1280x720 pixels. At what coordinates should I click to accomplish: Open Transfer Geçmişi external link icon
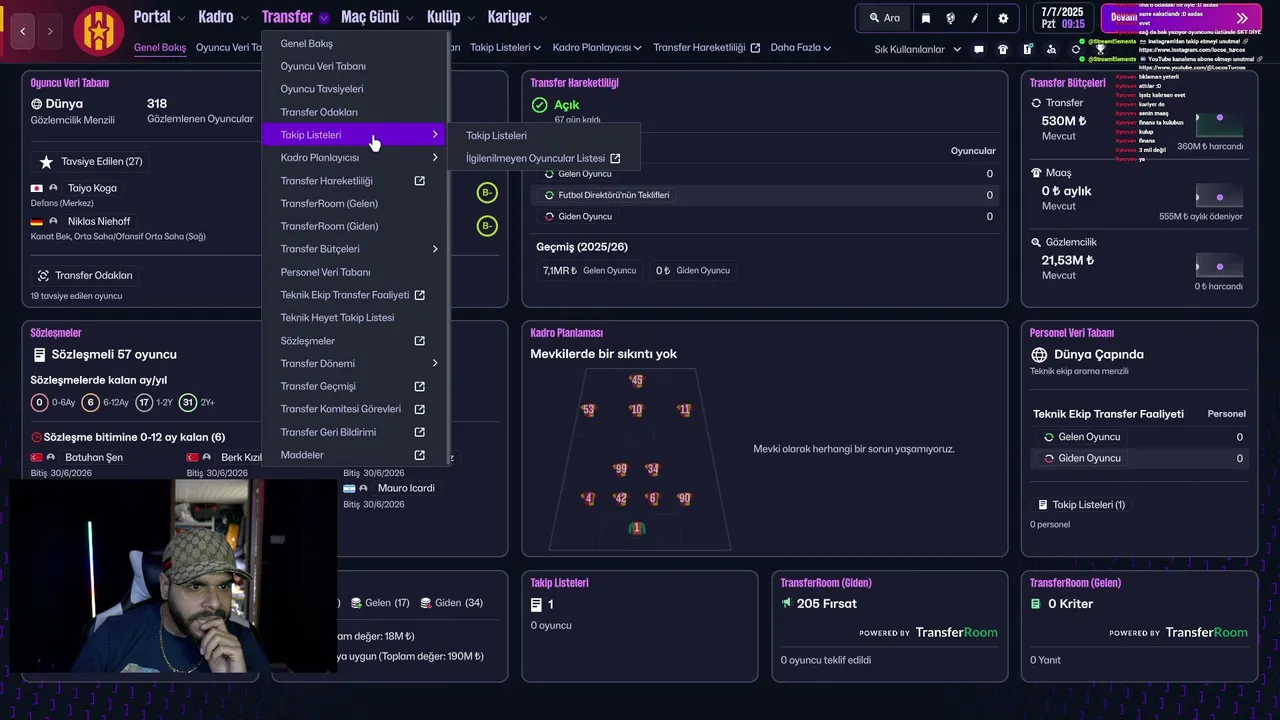[420, 386]
